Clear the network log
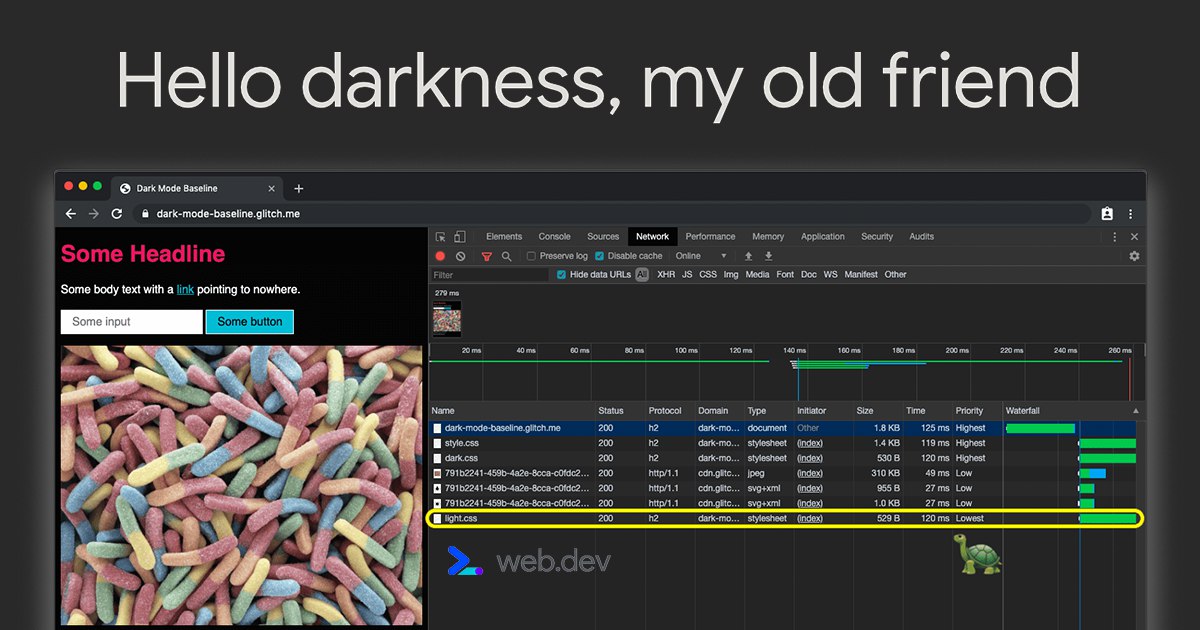The image size is (1200, 630). (x=460, y=256)
